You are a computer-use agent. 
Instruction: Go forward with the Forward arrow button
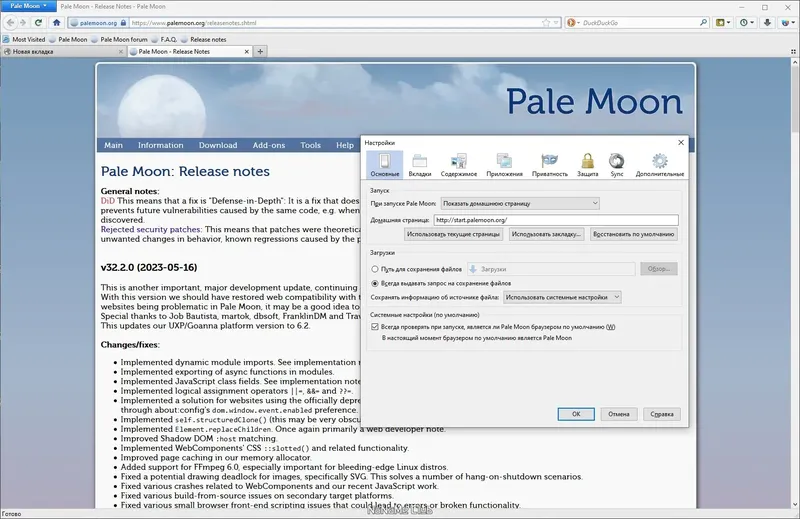(23, 22)
